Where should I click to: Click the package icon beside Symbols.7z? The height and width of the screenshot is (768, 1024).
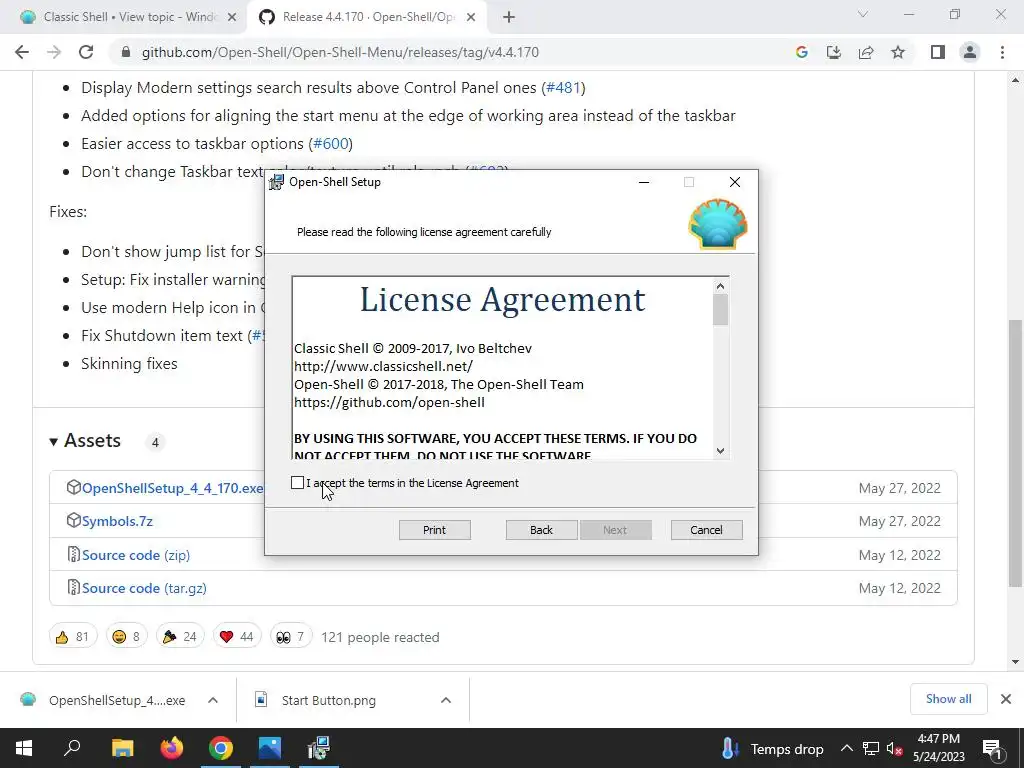click(x=74, y=520)
